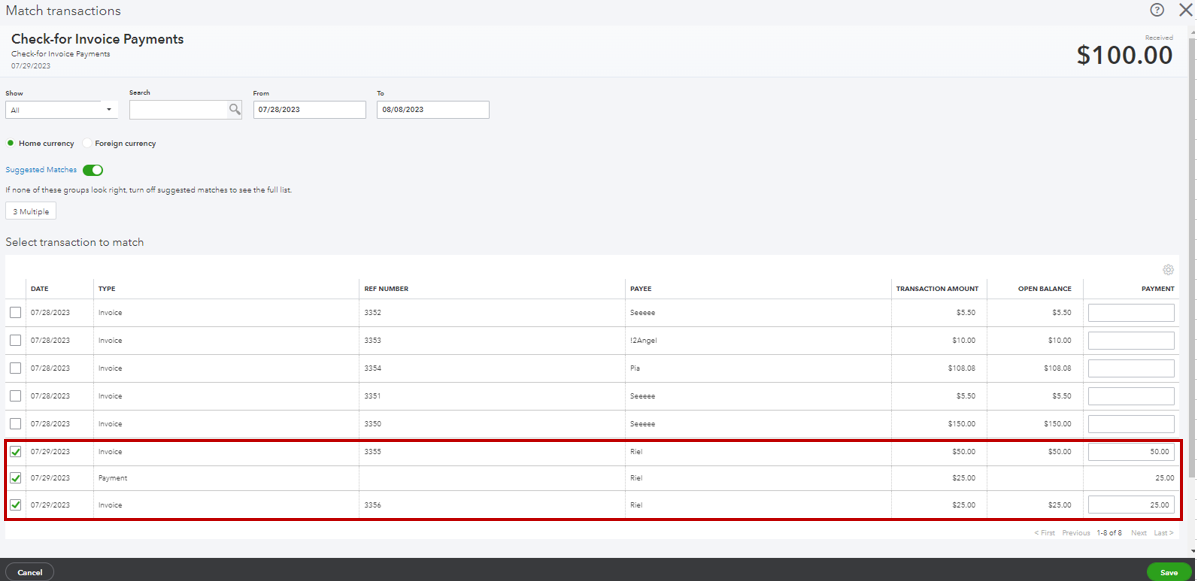The image size is (1197, 581).
Task: Select the Foreign currency option
Action: tap(87, 143)
